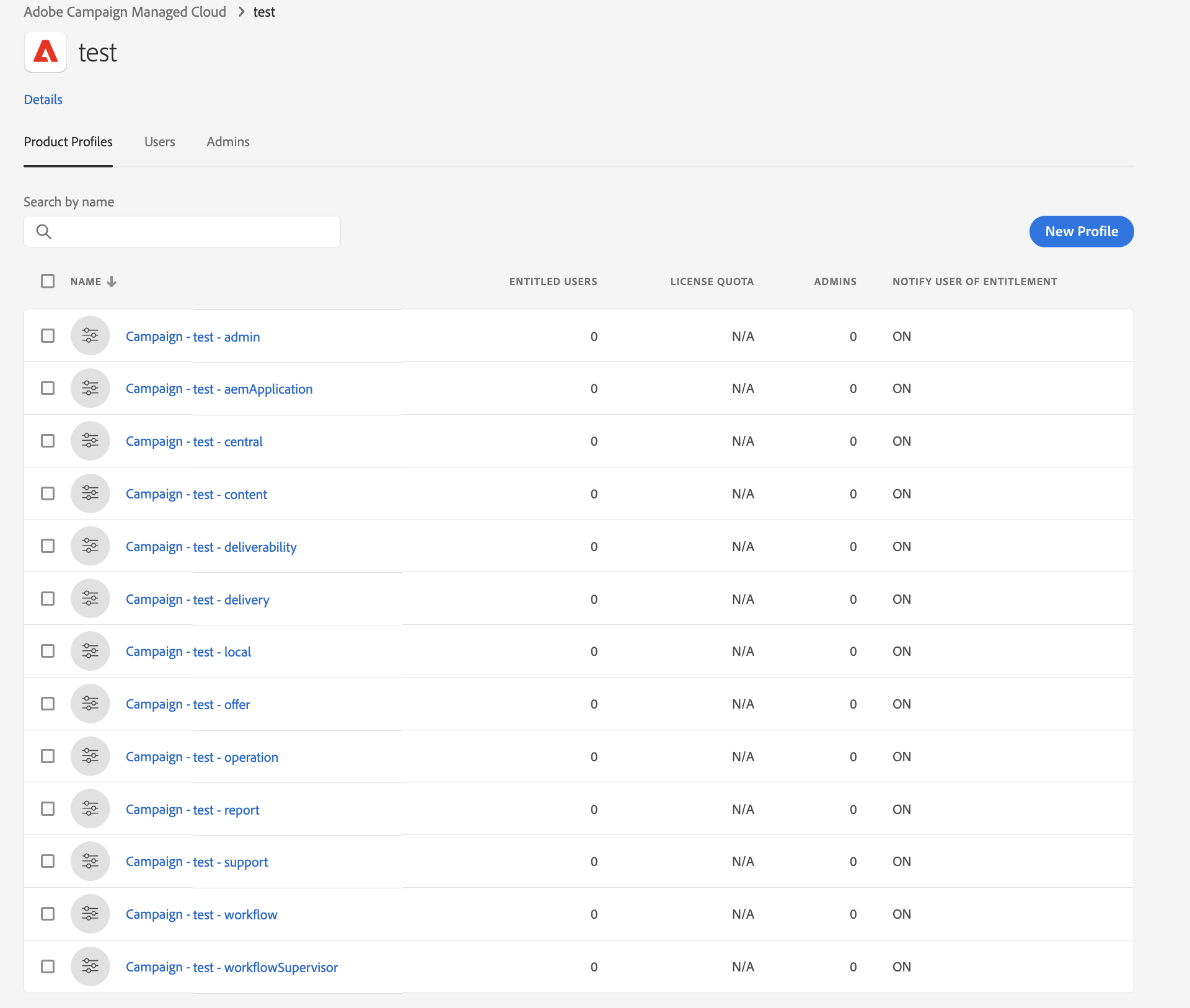Open Campaign - test - aemApplication profile
1190x1008 pixels.
pyautogui.click(x=219, y=388)
